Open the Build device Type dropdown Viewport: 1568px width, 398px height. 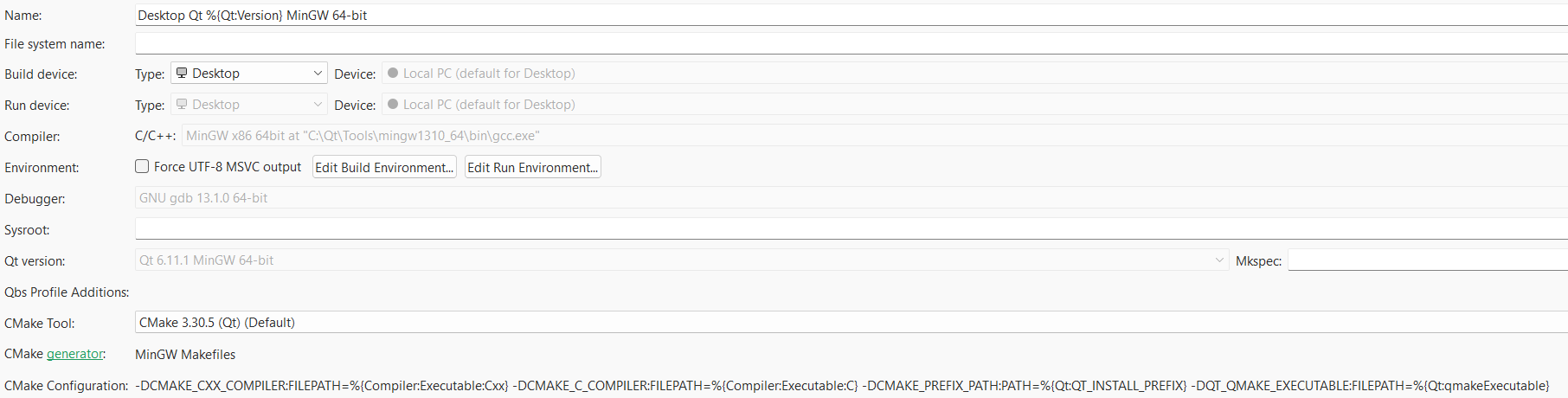[249, 74]
